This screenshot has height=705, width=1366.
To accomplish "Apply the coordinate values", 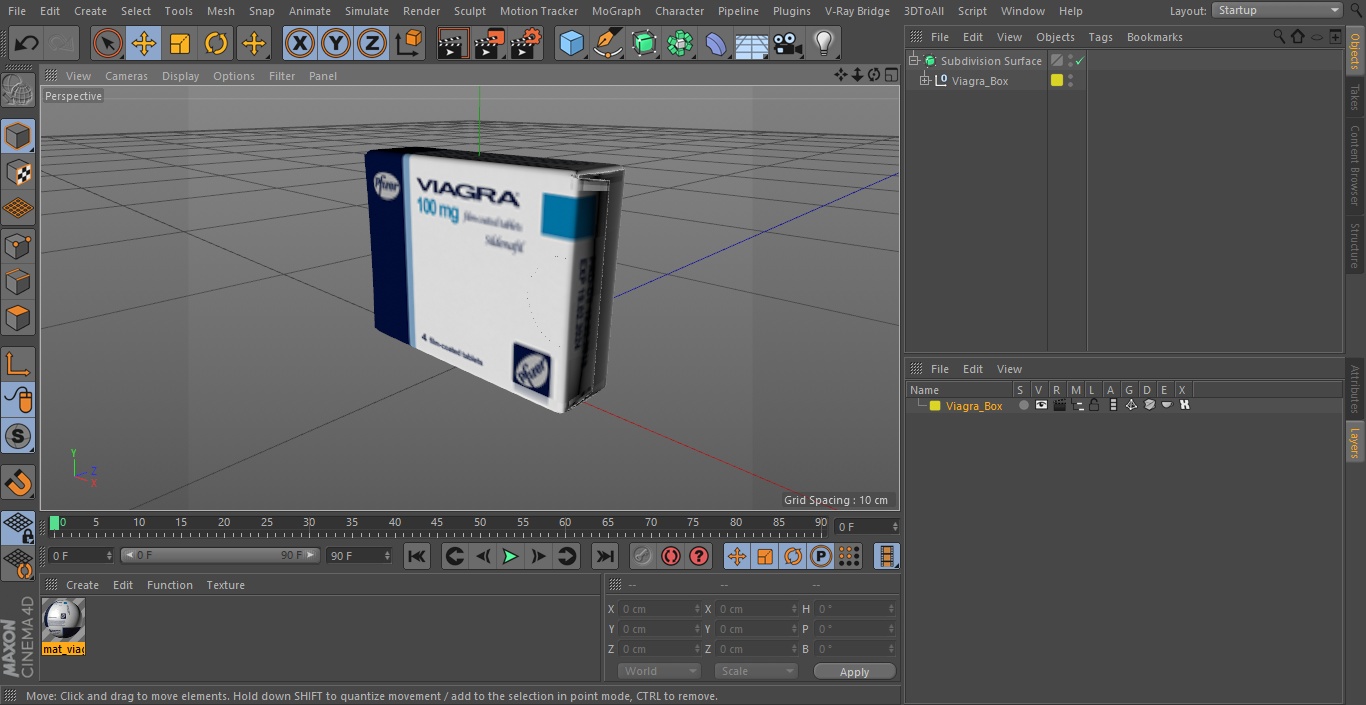I will pos(854,672).
